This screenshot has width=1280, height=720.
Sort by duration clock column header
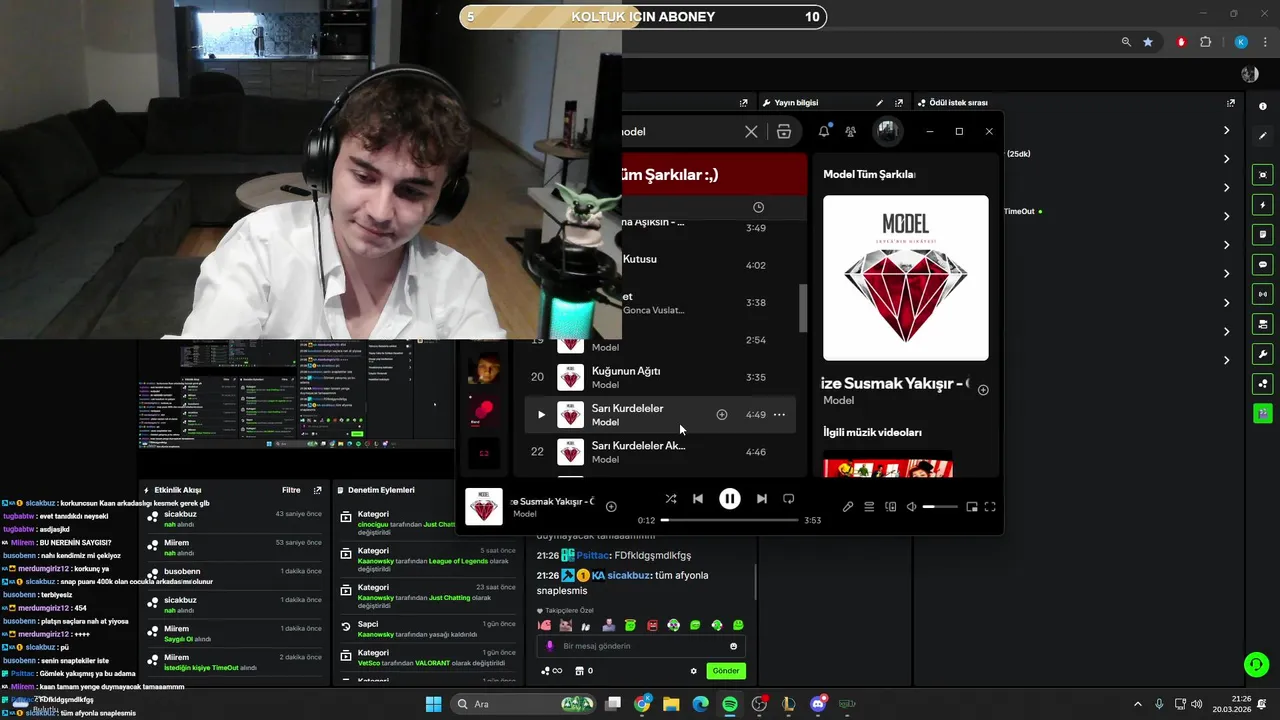(x=758, y=207)
